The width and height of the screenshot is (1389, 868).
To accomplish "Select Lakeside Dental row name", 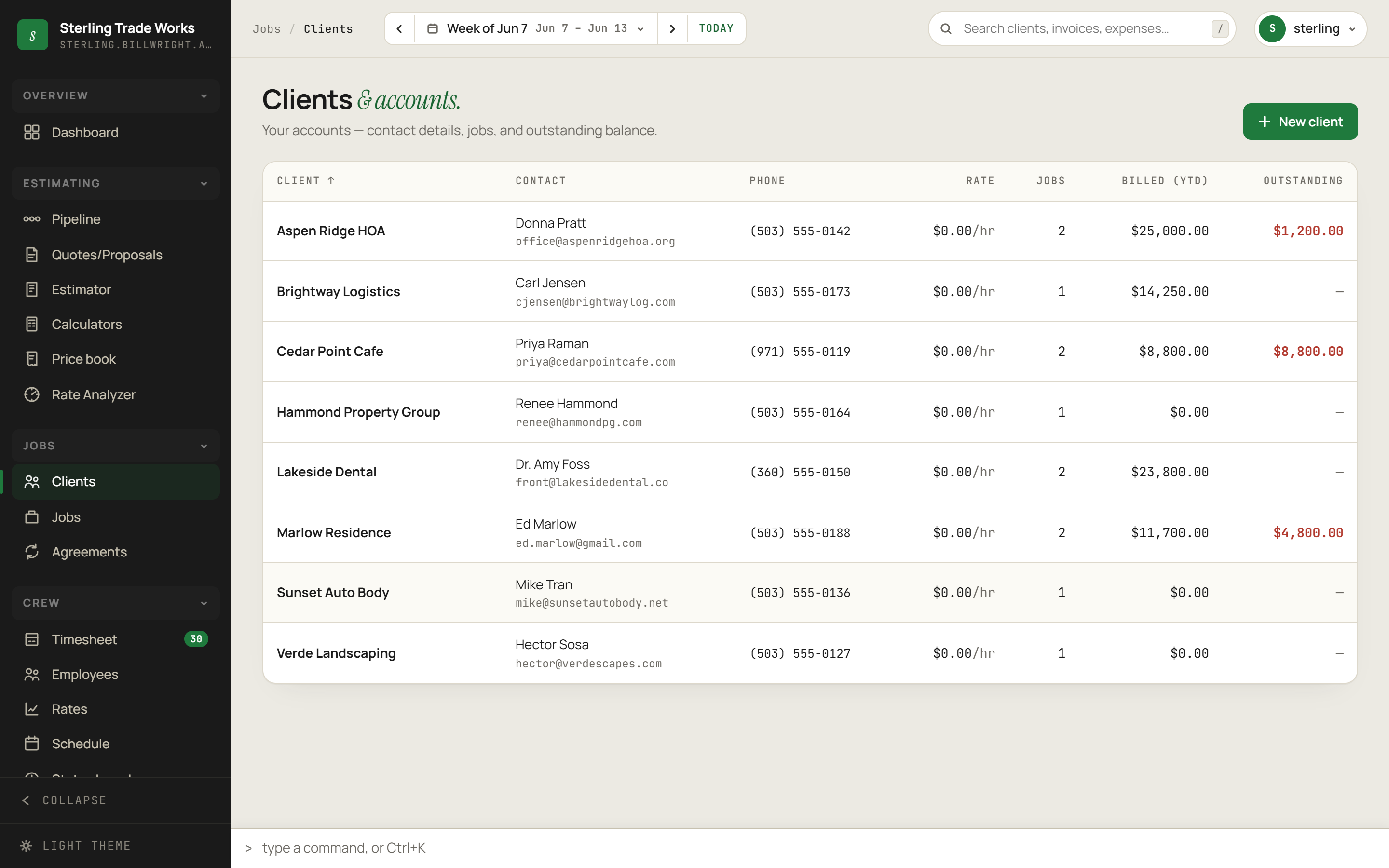I will coord(327,472).
